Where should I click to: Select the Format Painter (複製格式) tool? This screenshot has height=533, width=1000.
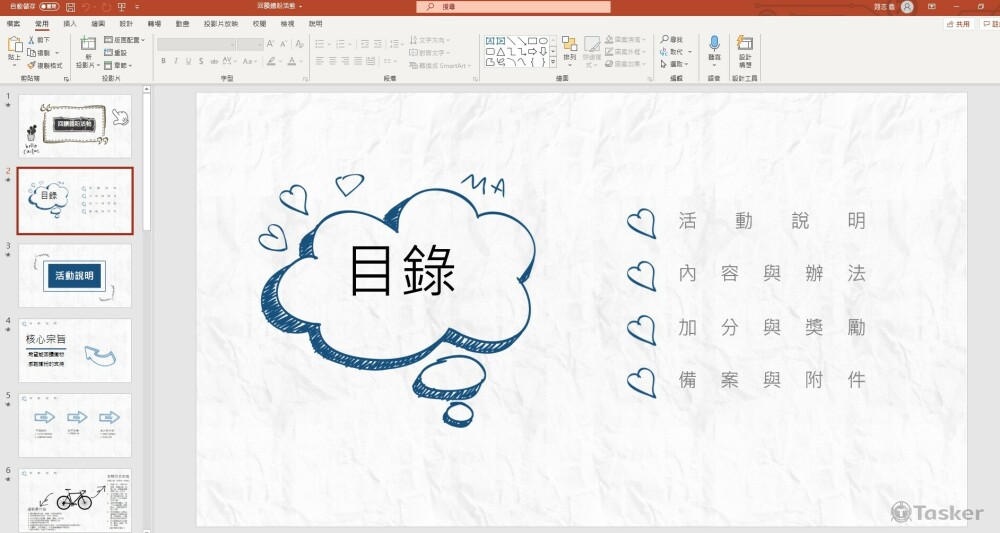click(45, 65)
